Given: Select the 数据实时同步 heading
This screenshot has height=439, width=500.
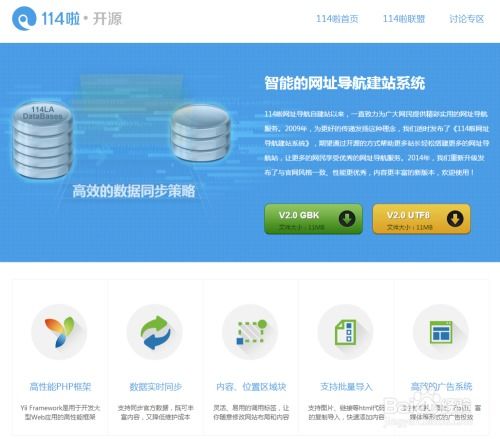Looking at the screenshot, I should [156, 387].
